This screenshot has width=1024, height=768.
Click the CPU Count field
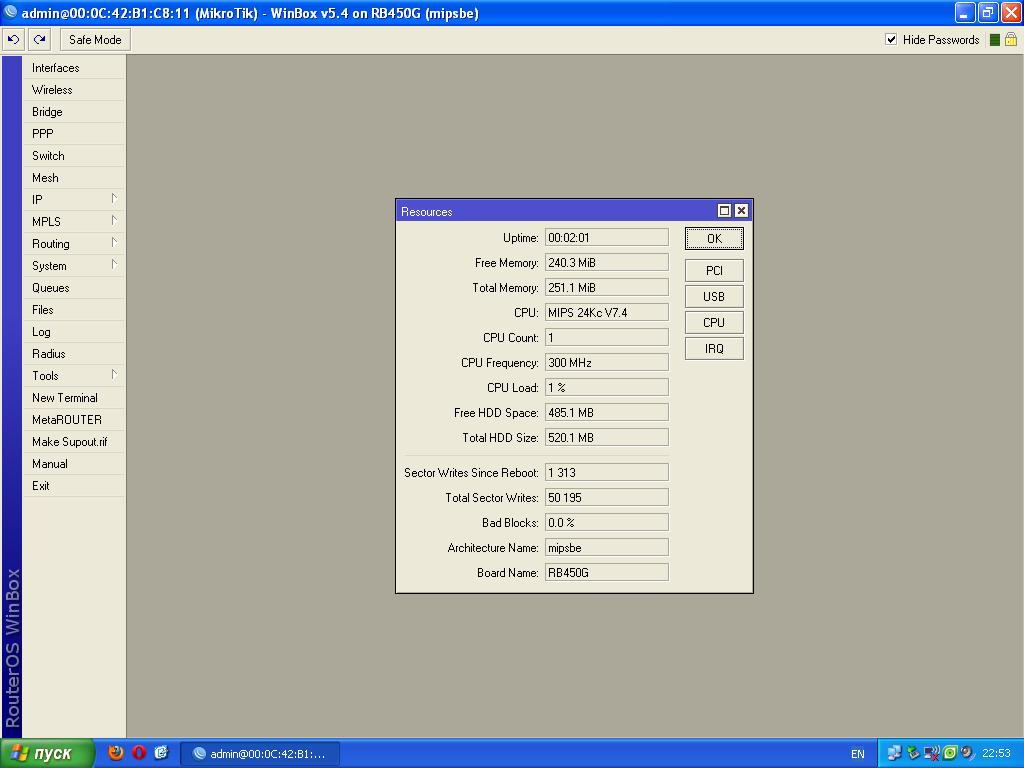point(607,338)
